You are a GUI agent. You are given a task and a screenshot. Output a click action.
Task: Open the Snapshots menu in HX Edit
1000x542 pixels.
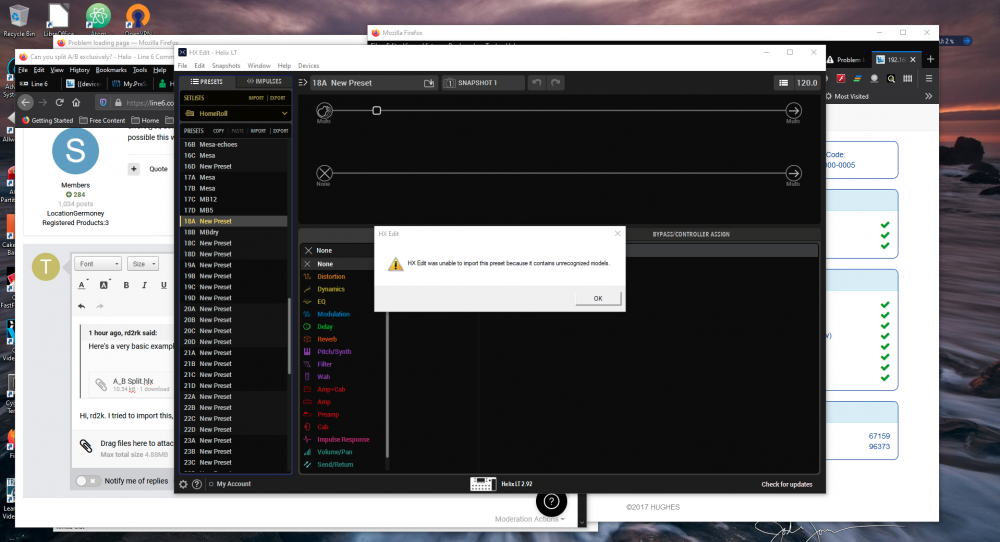pos(226,65)
